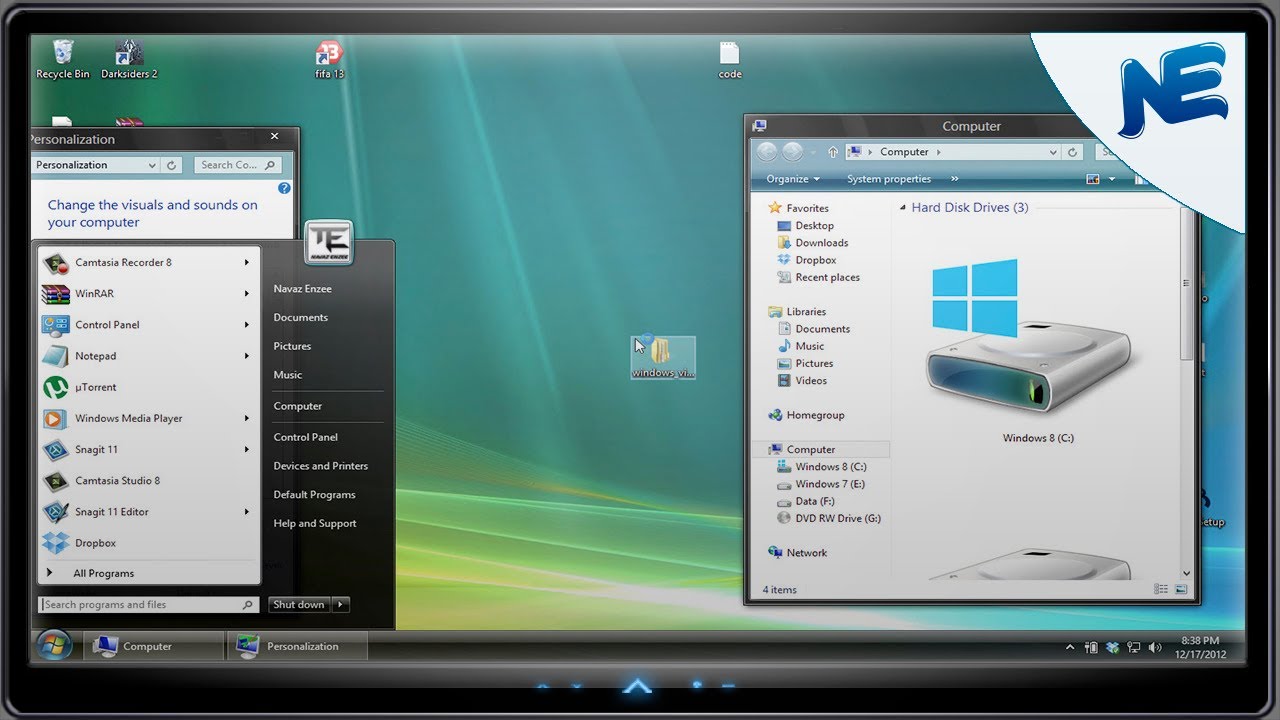1280x720 pixels.
Task: Expand the Camtasia Recorder 8 submenu arrow
Action: [246, 263]
